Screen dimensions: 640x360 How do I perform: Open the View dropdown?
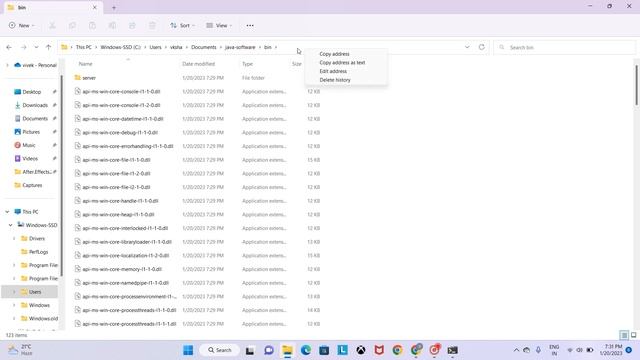(219, 25)
